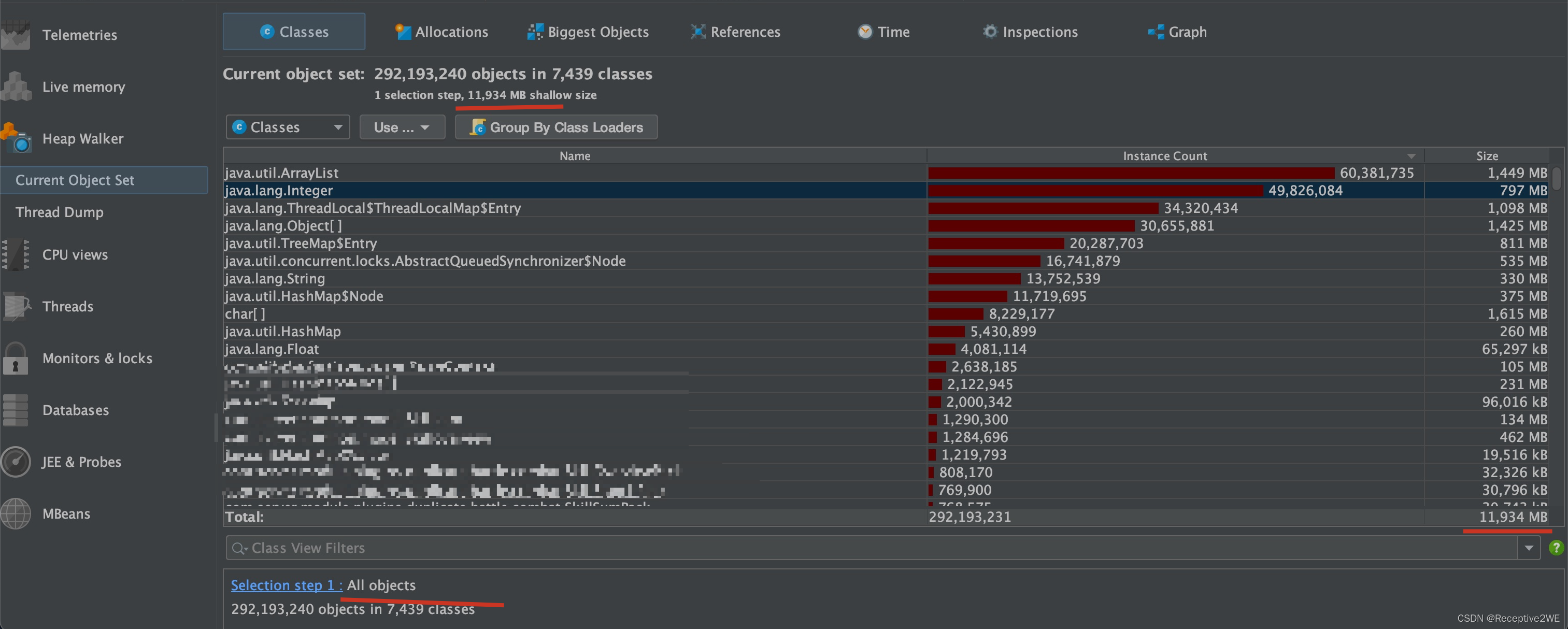Click the class loader icon on Group By button
The height and width of the screenshot is (629, 1568).
coord(478,127)
